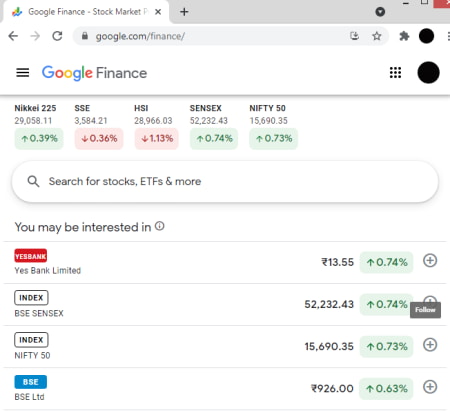Click the 0.36% drop chip under SSE

99,138
